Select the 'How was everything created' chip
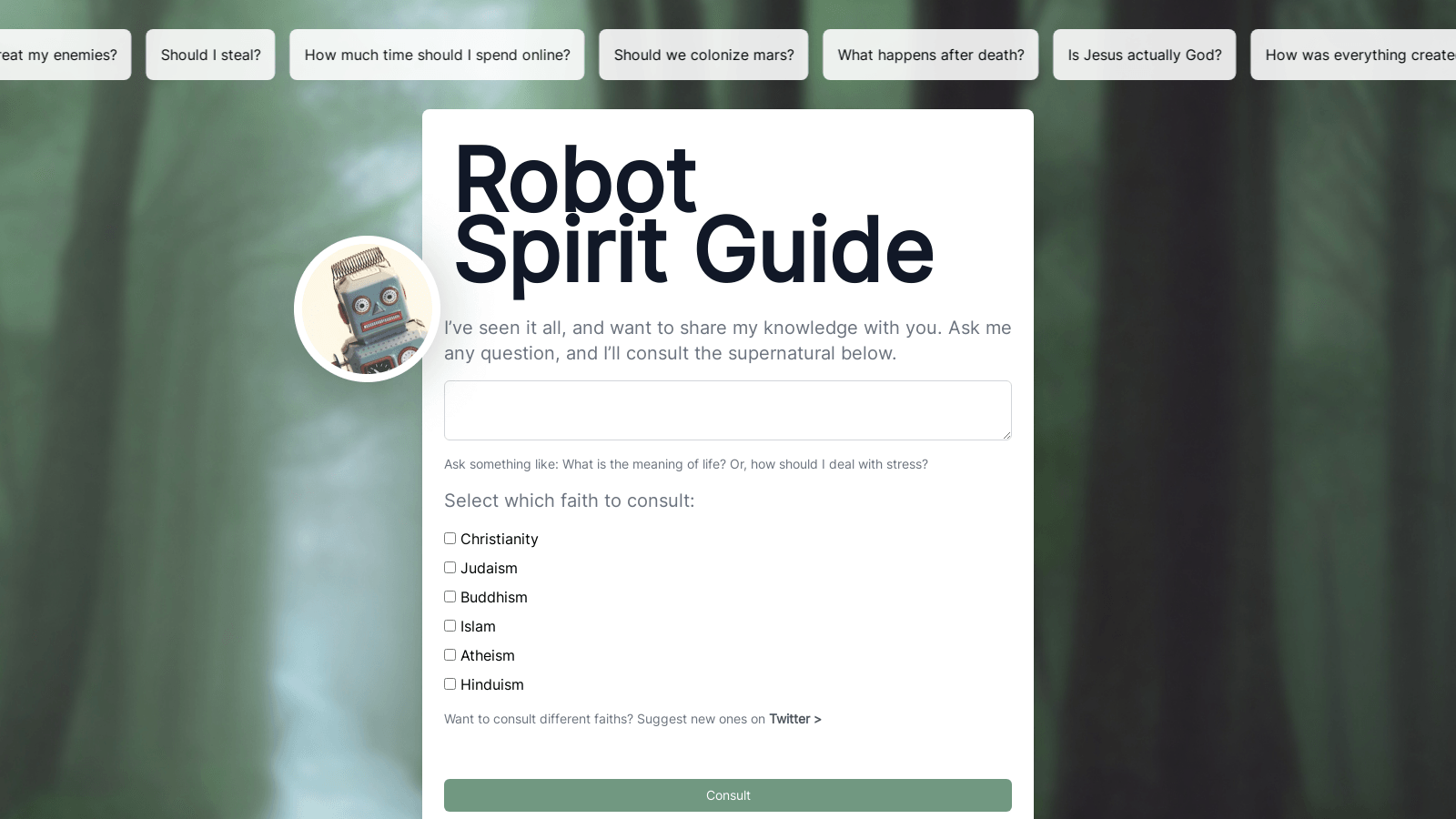 point(1353,55)
